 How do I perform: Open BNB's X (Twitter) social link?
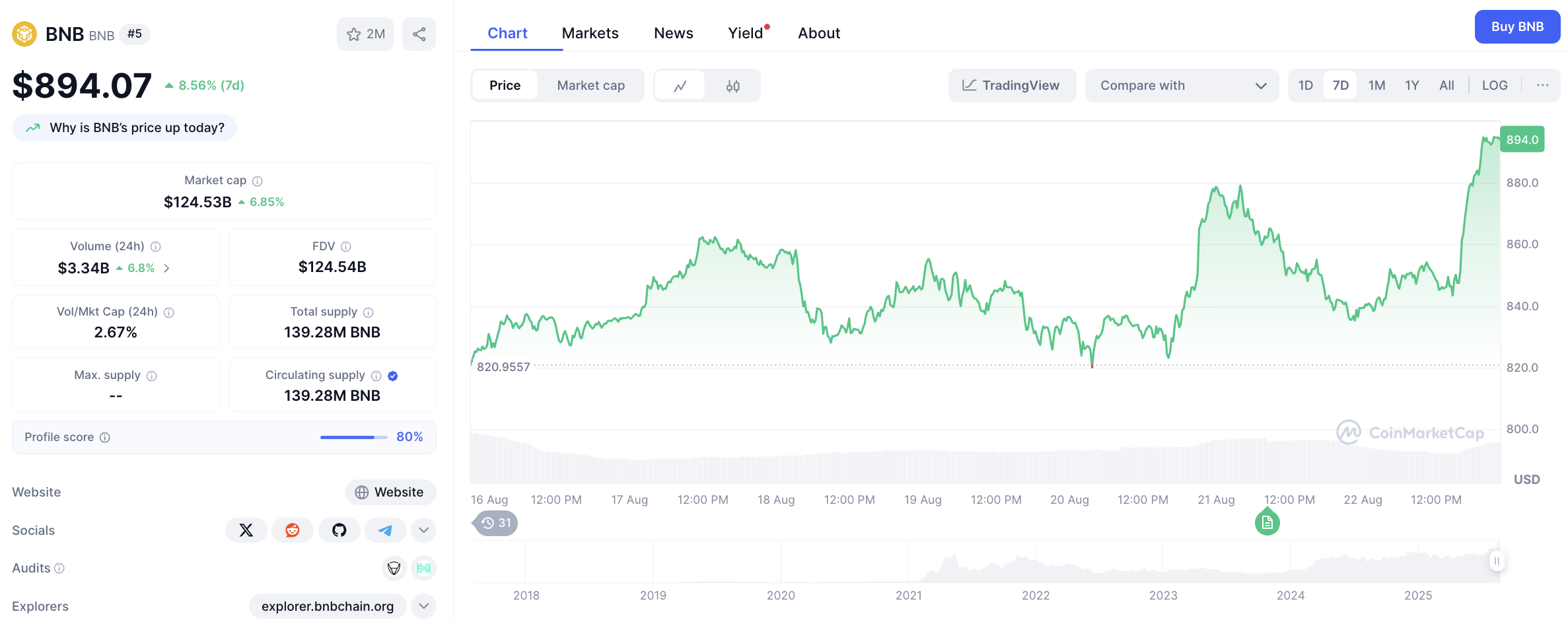click(x=246, y=530)
